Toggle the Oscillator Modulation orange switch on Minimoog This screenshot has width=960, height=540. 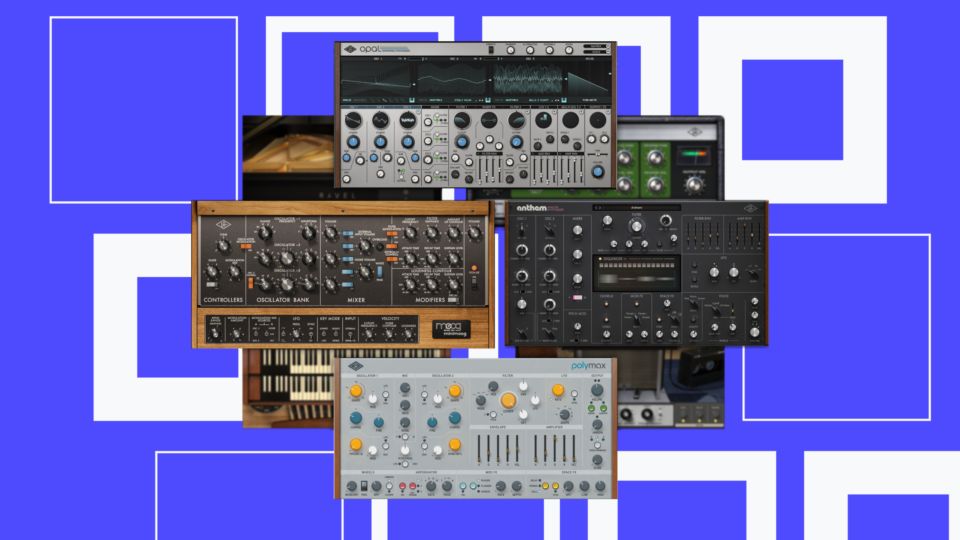[x=246, y=246]
